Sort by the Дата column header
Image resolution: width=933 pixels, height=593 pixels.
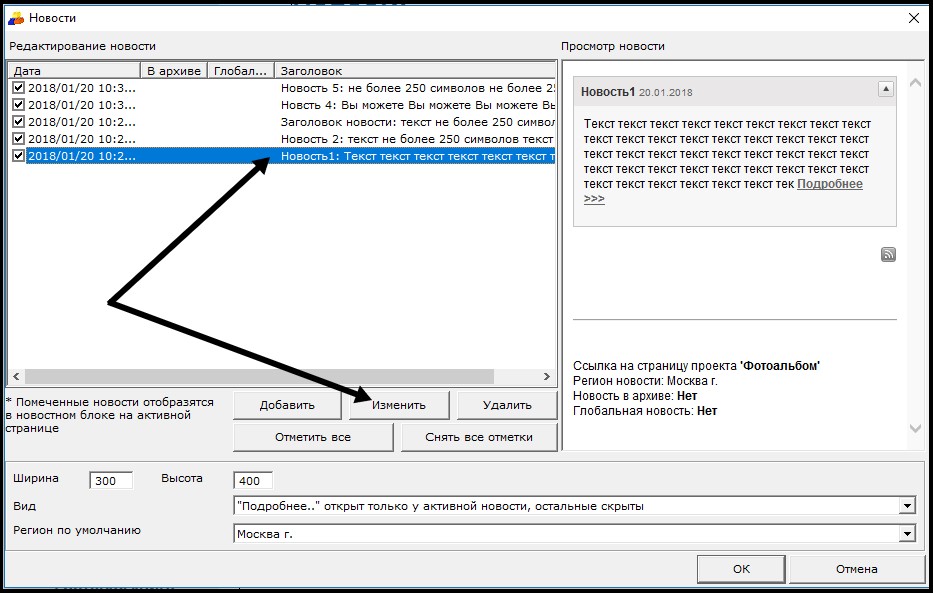pyautogui.click(x=73, y=71)
